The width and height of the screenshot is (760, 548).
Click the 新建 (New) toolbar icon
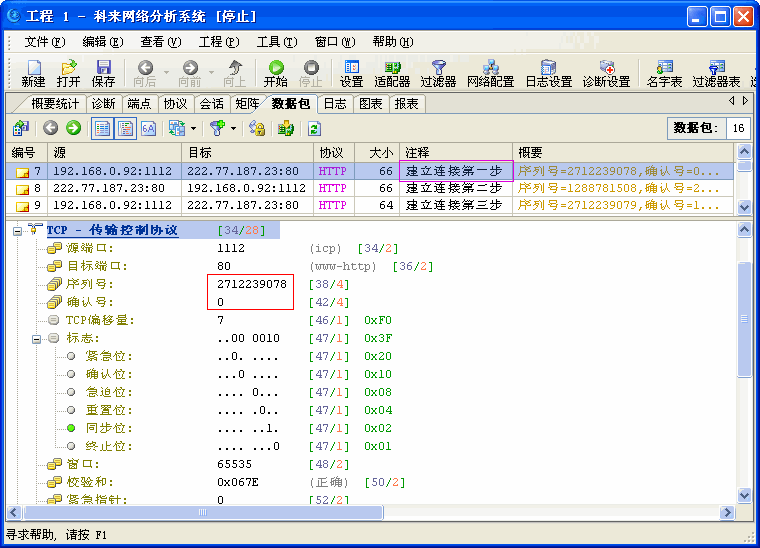[33, 74]
